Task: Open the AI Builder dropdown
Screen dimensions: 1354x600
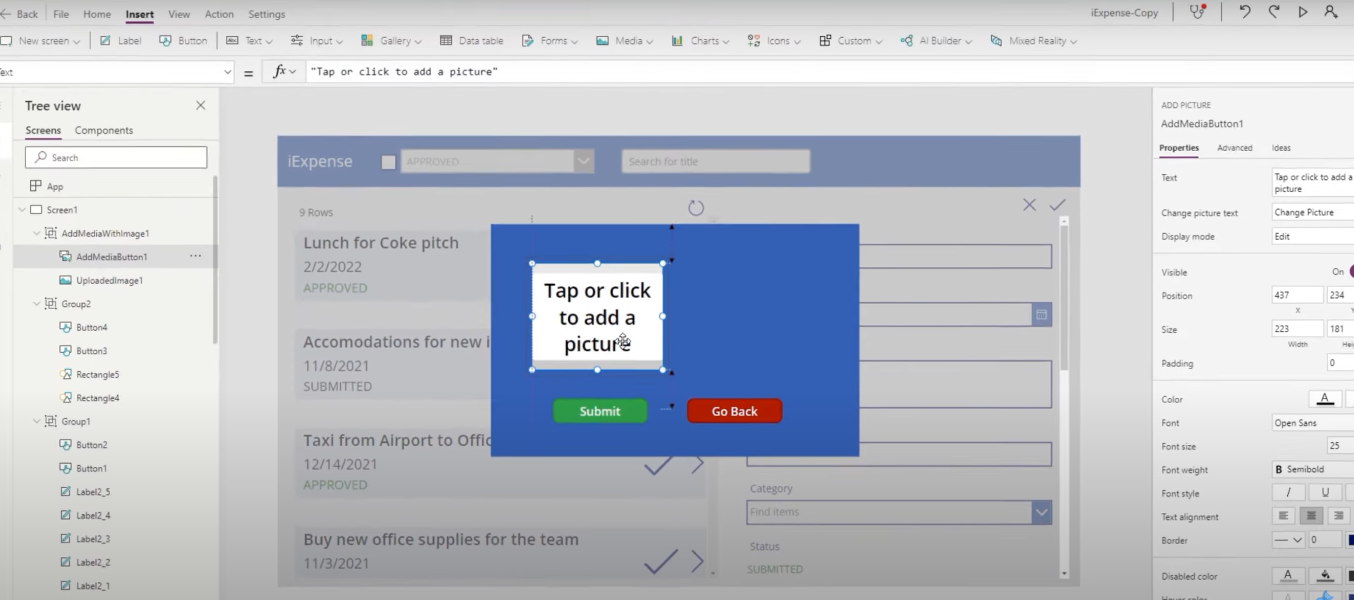Action: pos(937,41)
